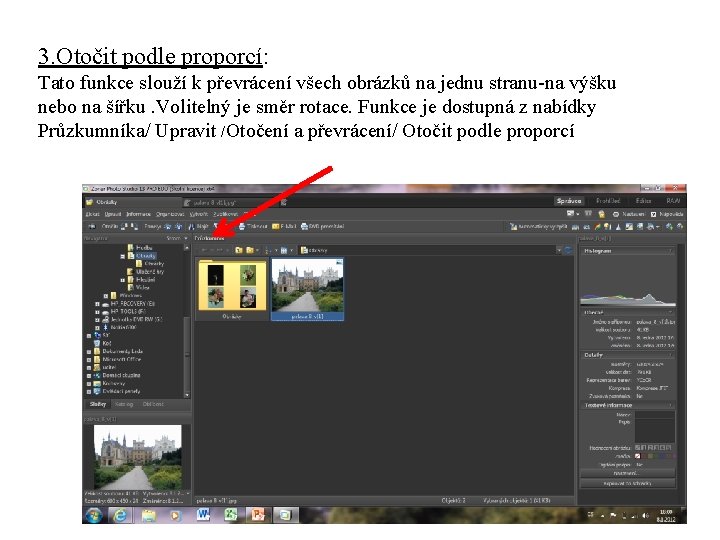Click the castle preview image in left panel
The width and height of the screenshot is (720, 540).
click(x=137, y=457)
